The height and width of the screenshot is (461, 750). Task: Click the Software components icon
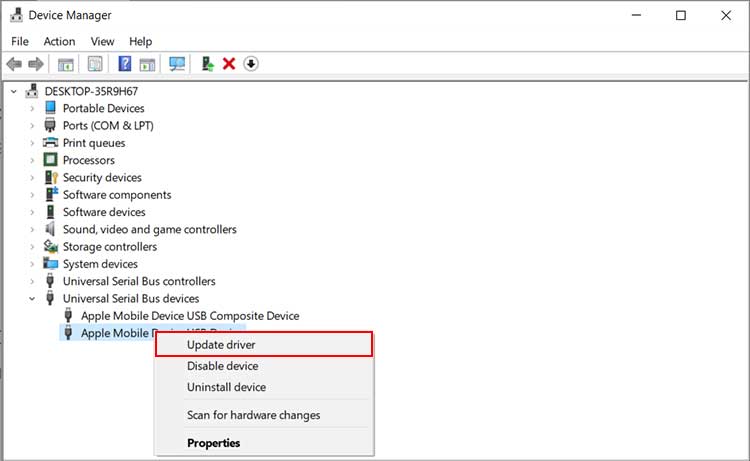pyautogui.click(x=51, y=194)
